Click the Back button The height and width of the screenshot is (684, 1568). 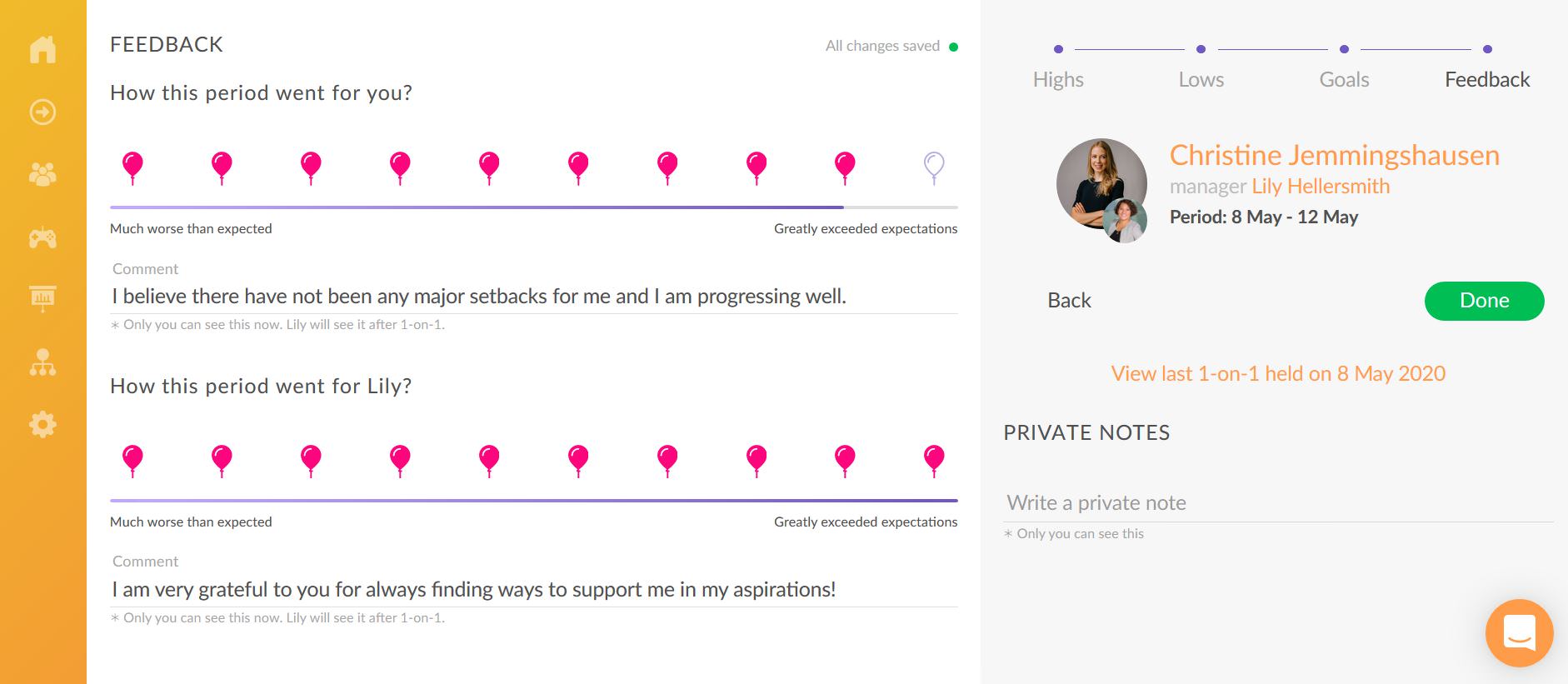1069,301
